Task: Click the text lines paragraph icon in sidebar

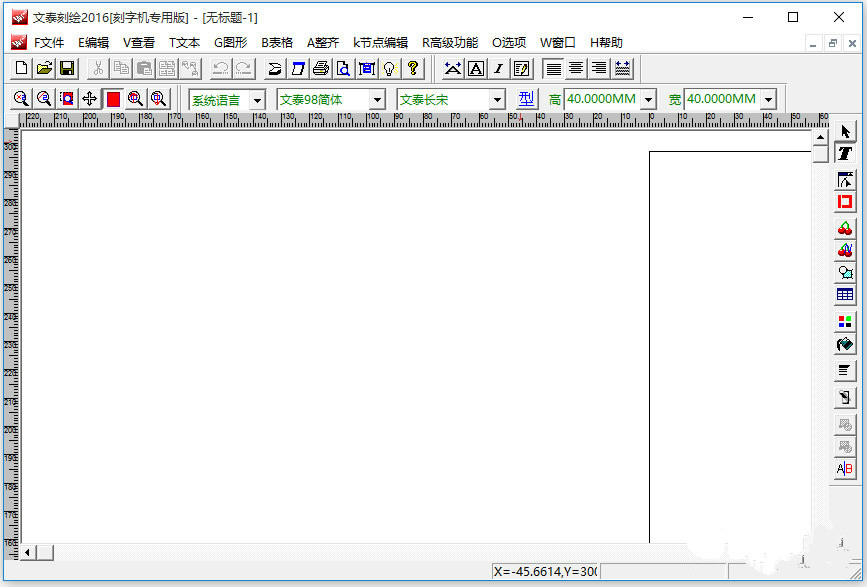Action: coord(845,370)
